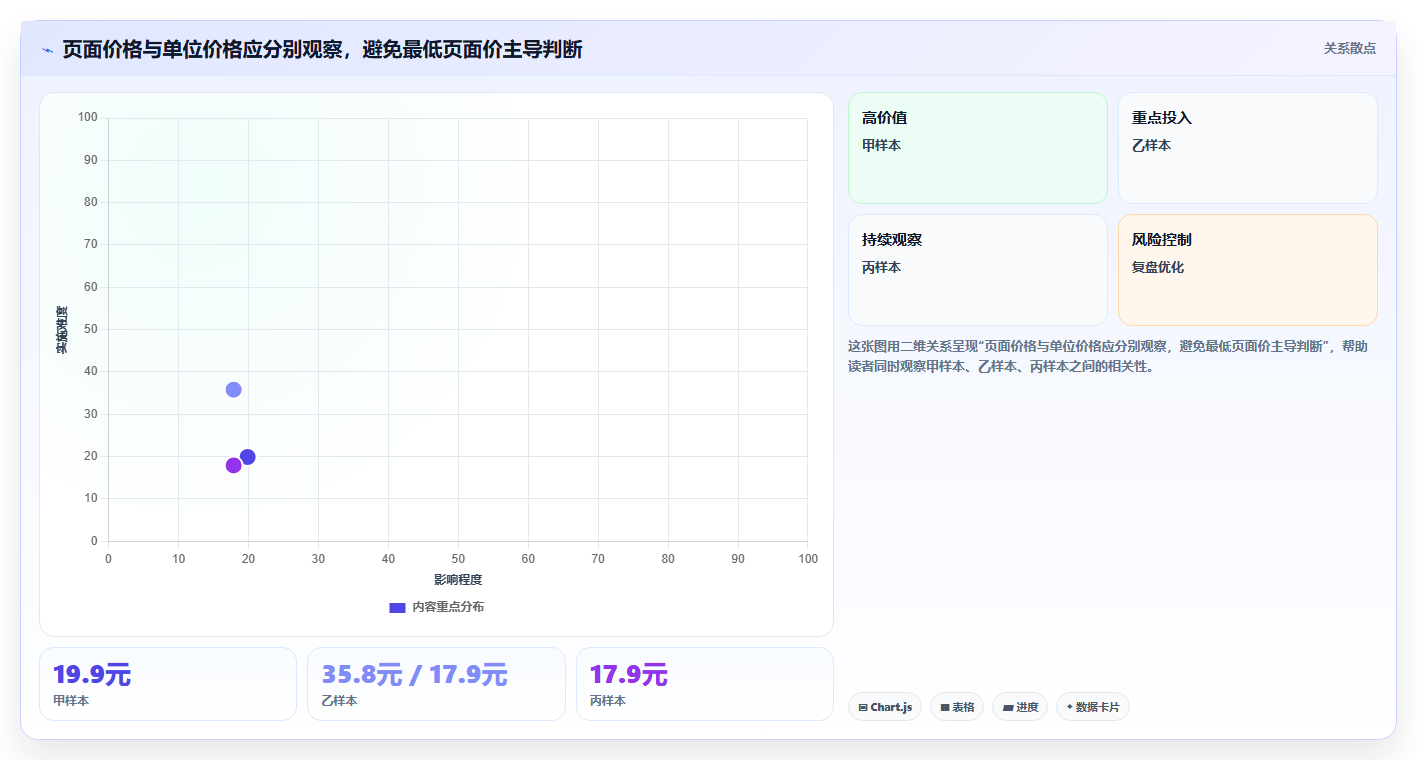The height and width of the screenshot is (760, 1417).
Task: Select the 数据卡片 tag chip
Action: pyautogui.click(x=1093, y=707)
